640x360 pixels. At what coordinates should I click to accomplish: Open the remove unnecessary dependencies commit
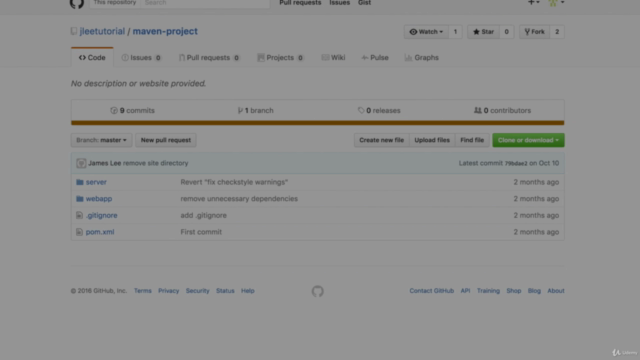coord(239,199)
